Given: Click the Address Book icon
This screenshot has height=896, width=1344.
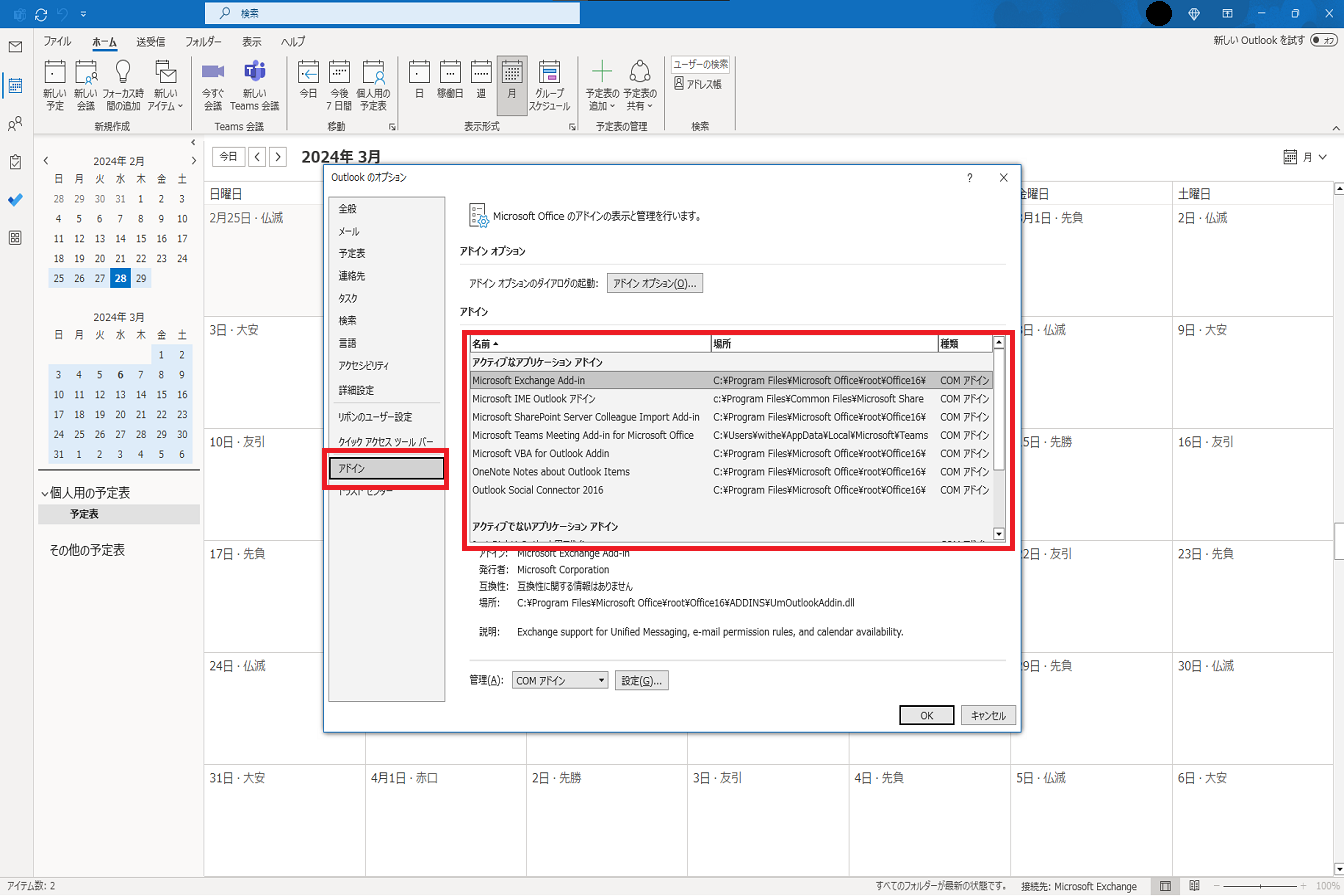Looking at the screenshot, I should tap(697, 84).
